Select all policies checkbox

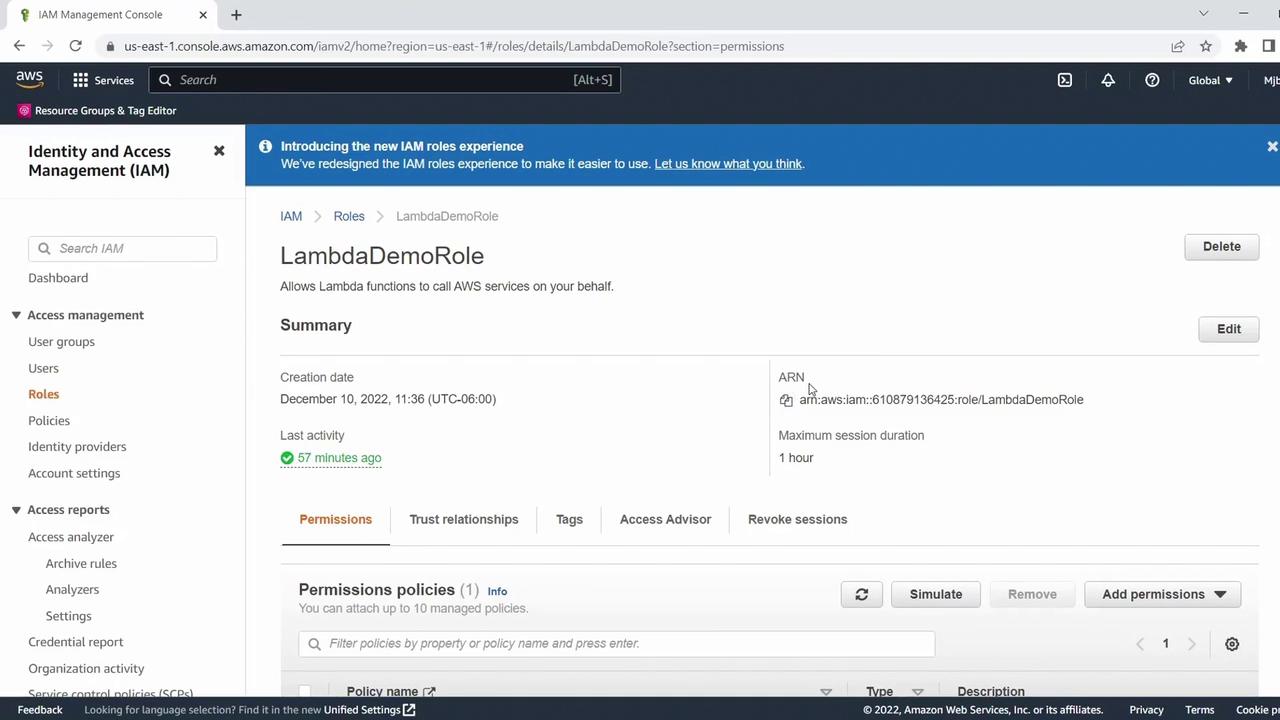pyautogui.click(x=305, y=691)
